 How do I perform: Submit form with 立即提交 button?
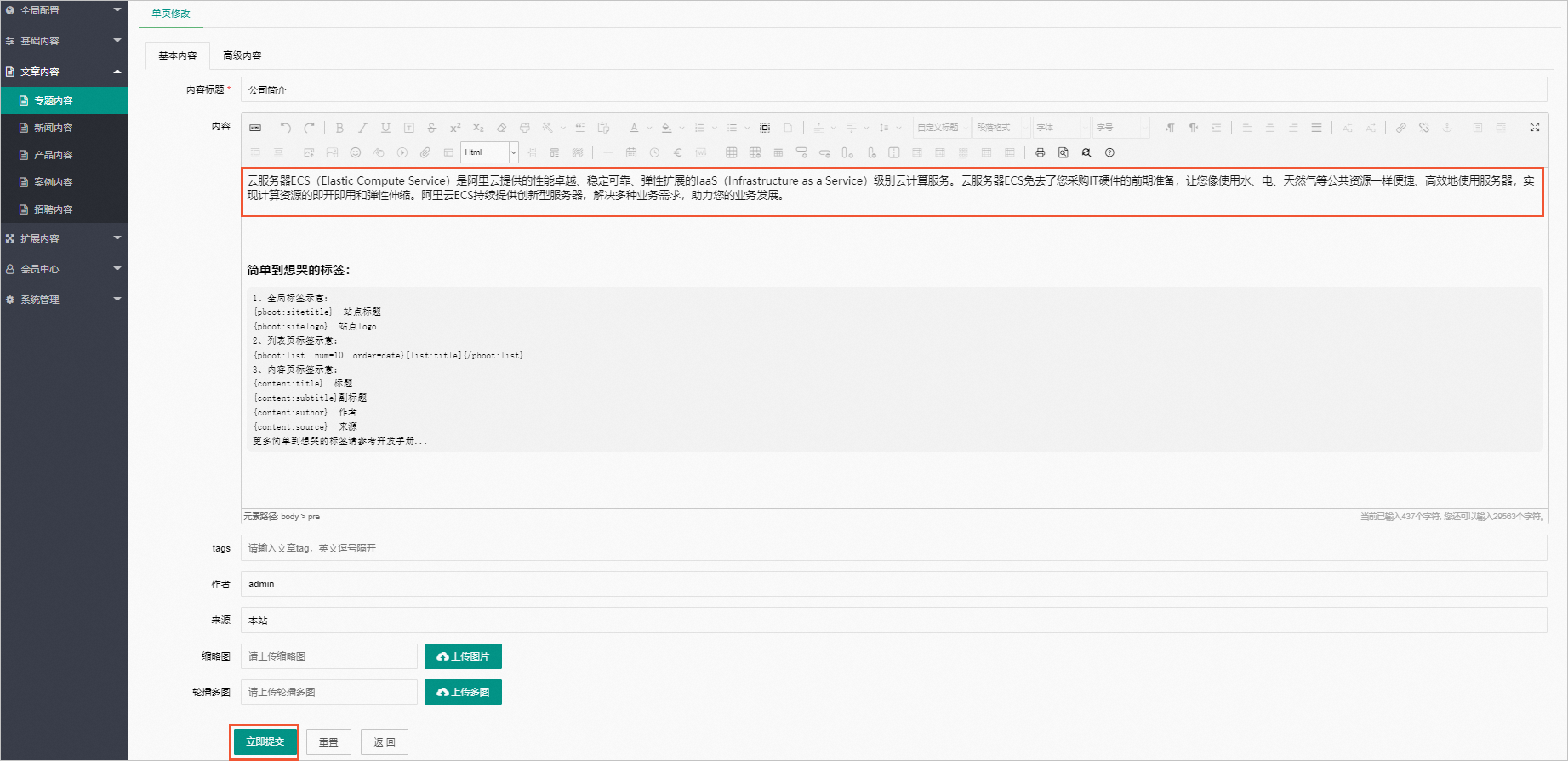tap(265, 741)
